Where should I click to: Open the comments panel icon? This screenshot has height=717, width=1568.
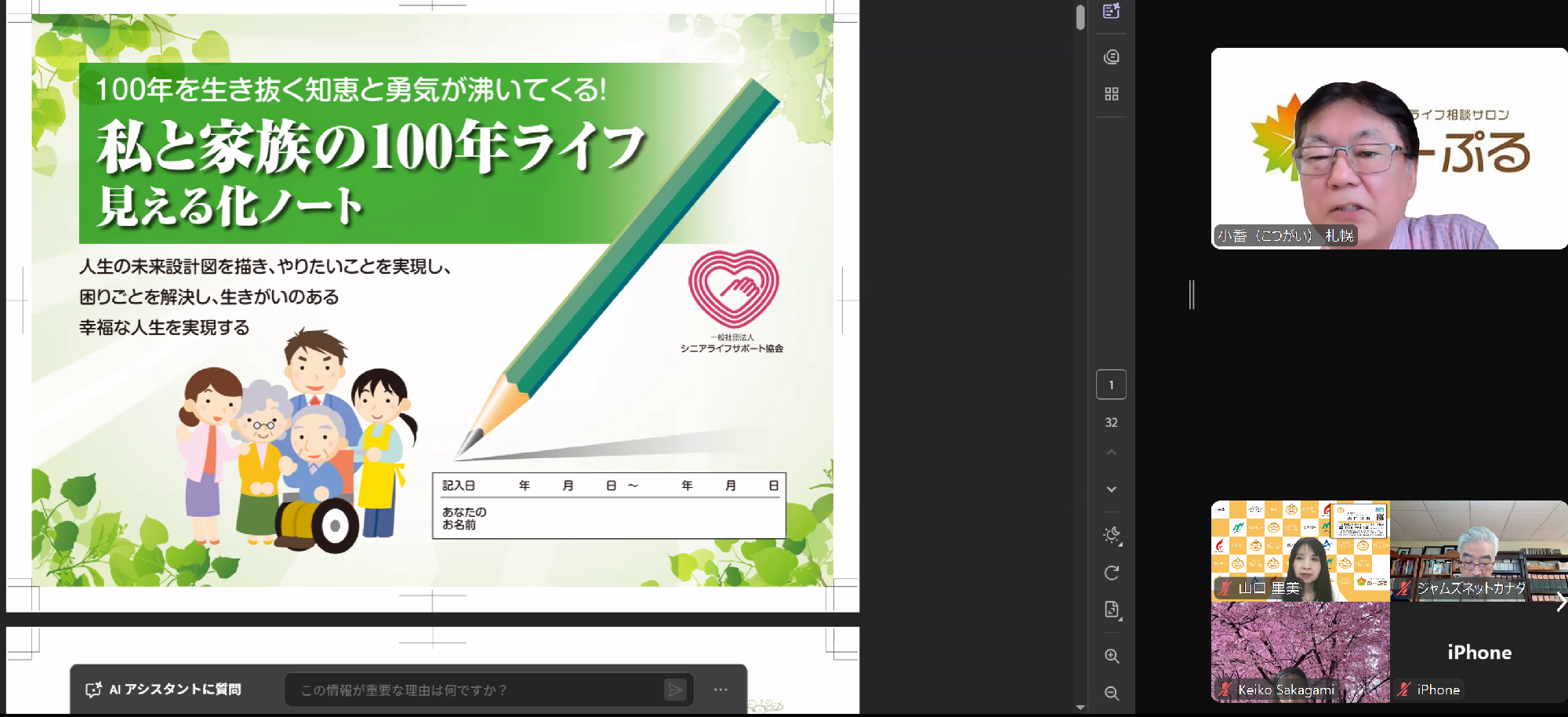point(1111,57)
